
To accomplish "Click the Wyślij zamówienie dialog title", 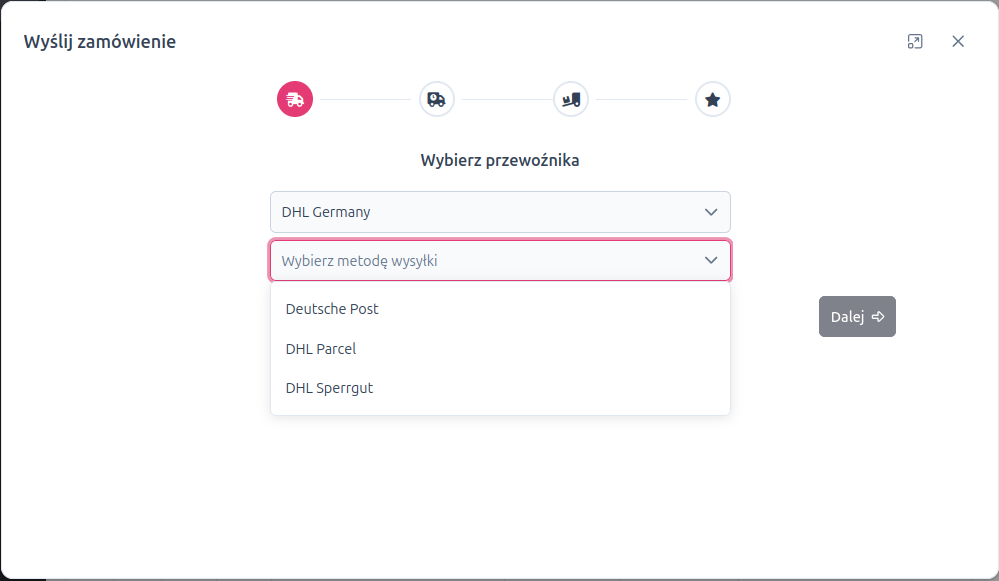I will [x=100, y=41].
